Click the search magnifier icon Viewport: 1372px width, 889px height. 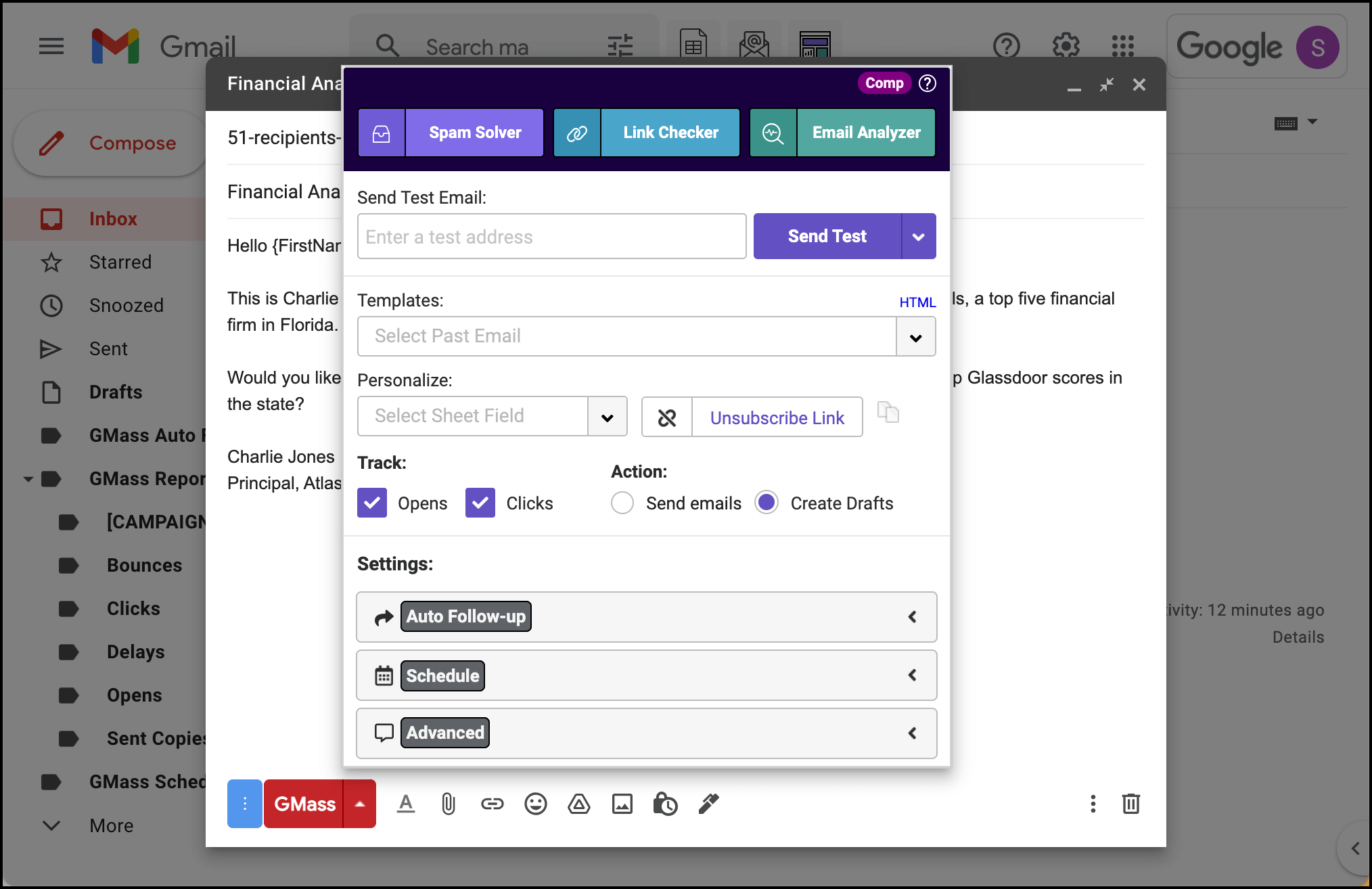[x=388, y=46]
